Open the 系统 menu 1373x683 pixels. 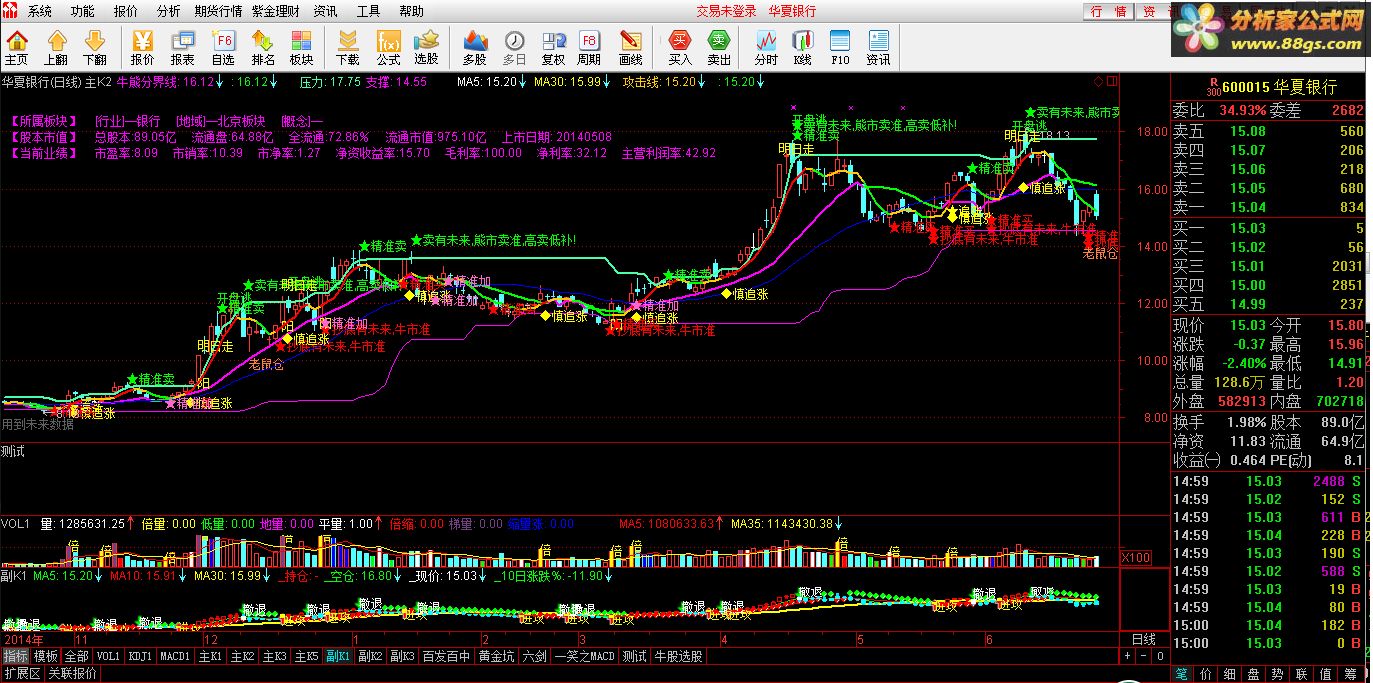(x=39, y=11)
